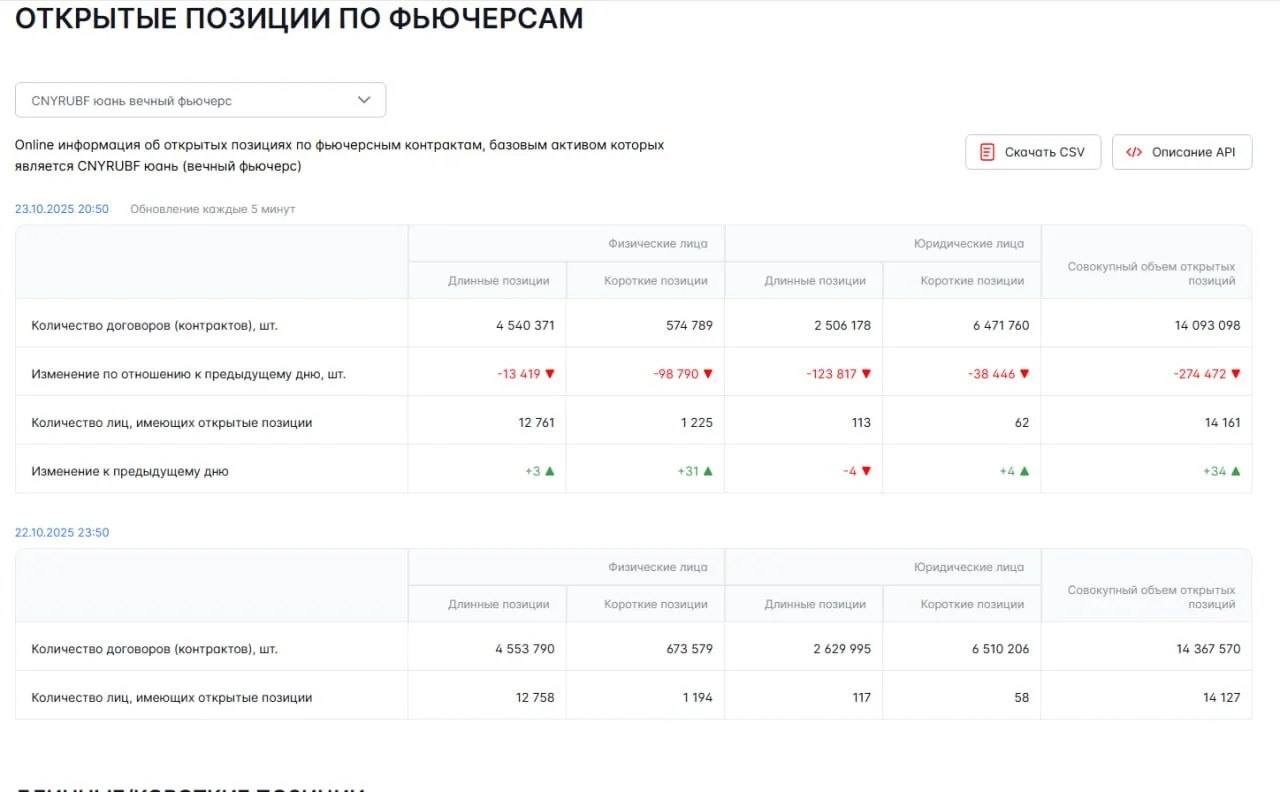Click the CSV document icon
This screenshot has width=1280, height=792.
[x=987, y=152]
